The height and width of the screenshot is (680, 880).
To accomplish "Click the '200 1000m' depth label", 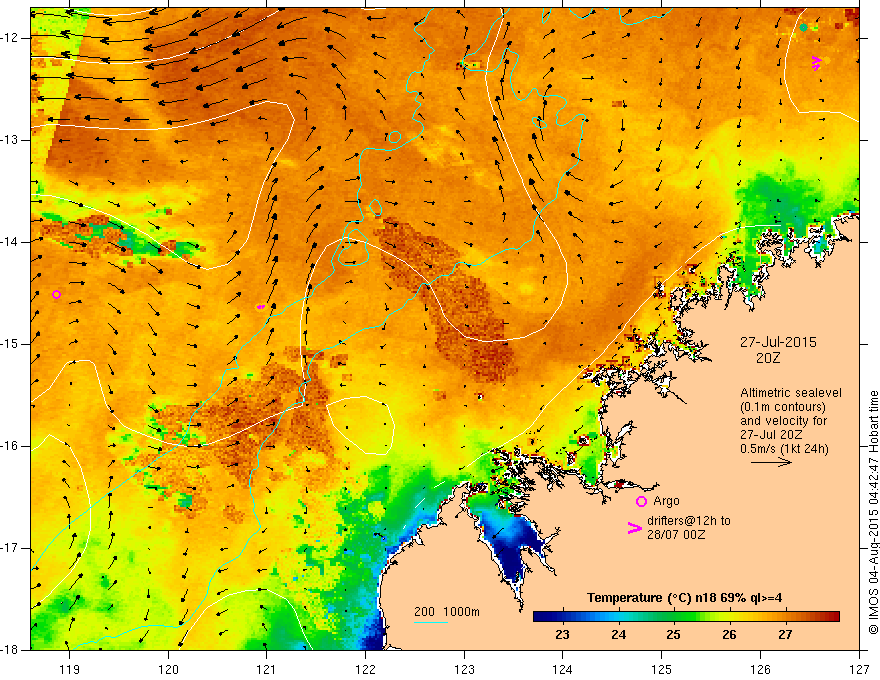I will 447,612.
